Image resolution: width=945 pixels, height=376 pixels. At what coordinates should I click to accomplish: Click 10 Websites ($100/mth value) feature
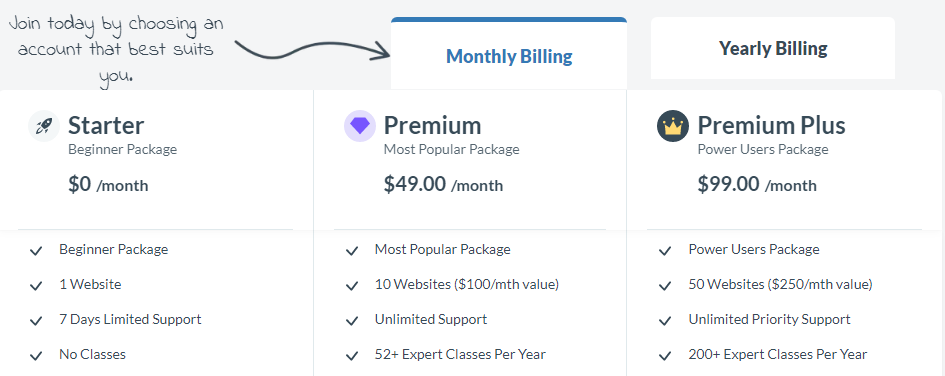tap(467, 284)
